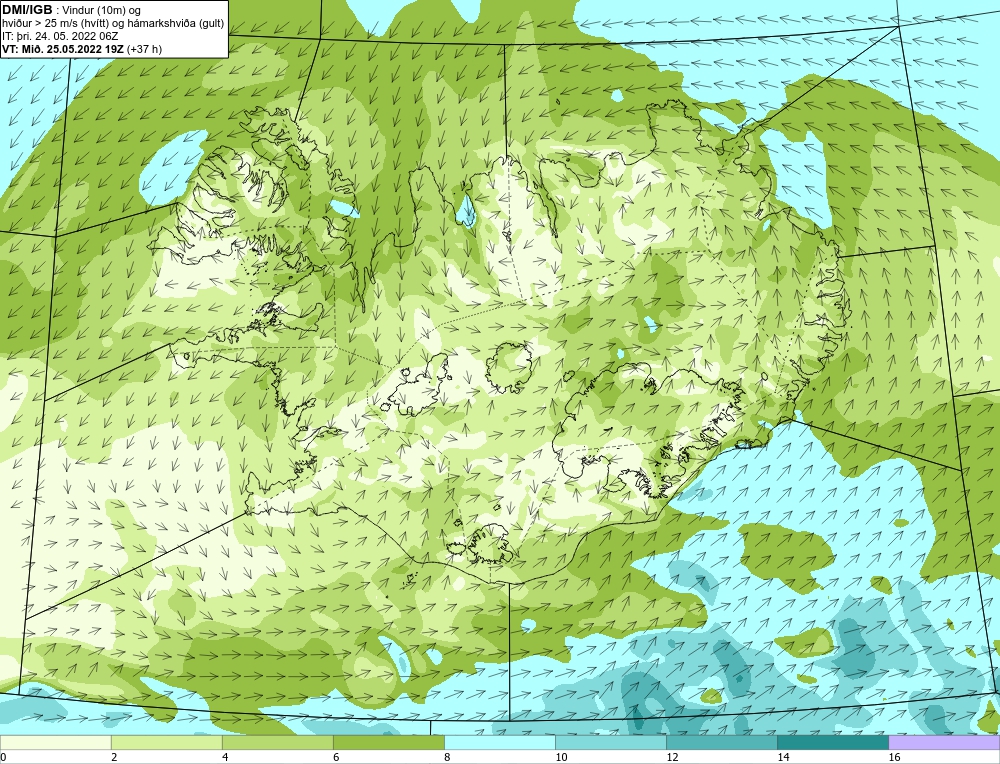Click the legend label '4'
The image size is (1000, 764).
coord(225,757)
